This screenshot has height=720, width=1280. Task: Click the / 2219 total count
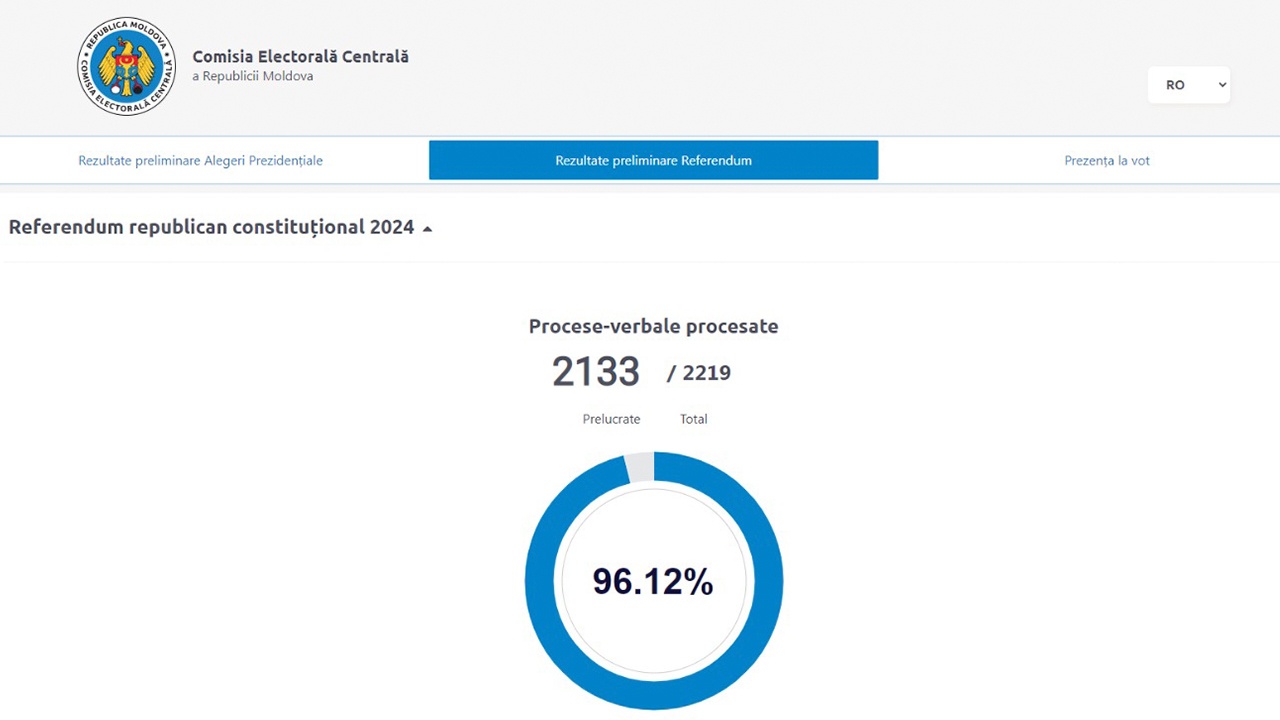[699, 373]
